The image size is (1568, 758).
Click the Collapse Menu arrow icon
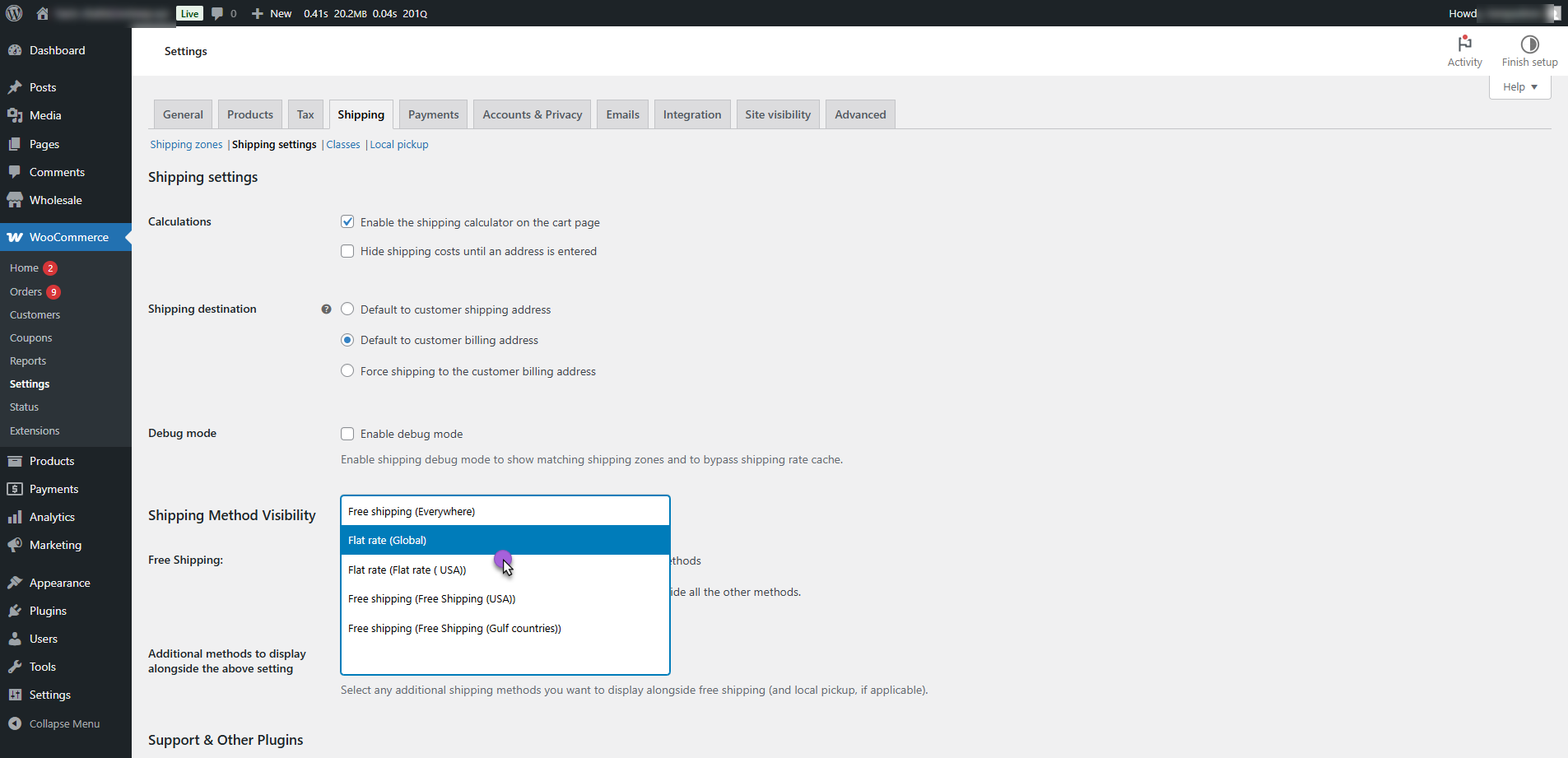click(15, 723)
